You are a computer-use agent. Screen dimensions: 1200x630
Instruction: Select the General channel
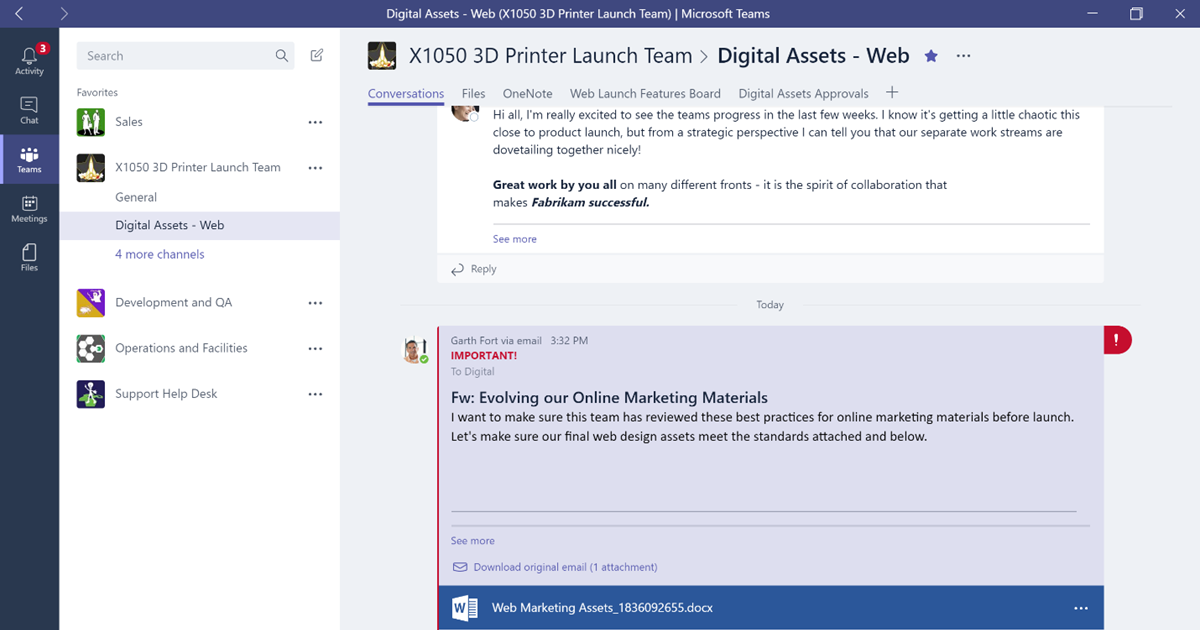coord(136,197)
